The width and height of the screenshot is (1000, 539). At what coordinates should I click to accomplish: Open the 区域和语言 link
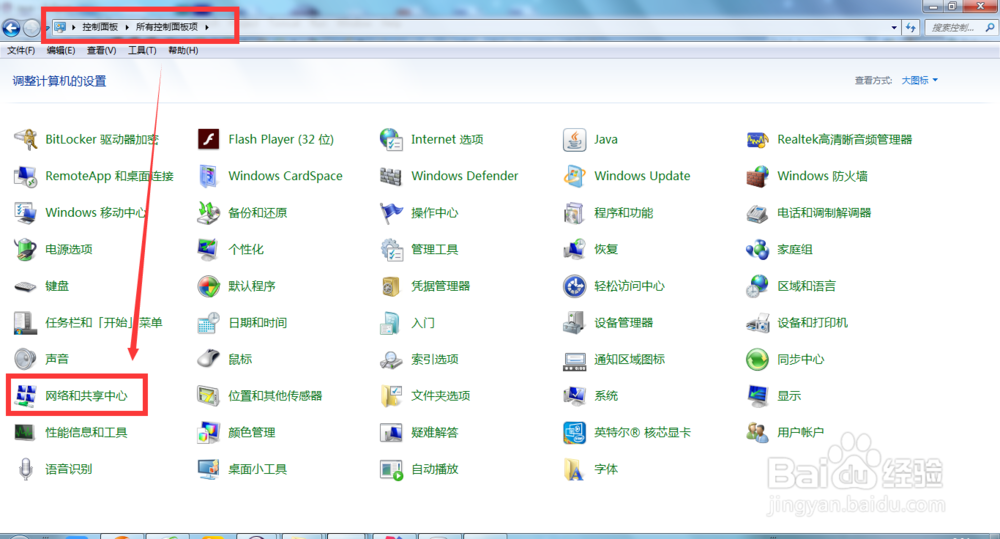806,286
